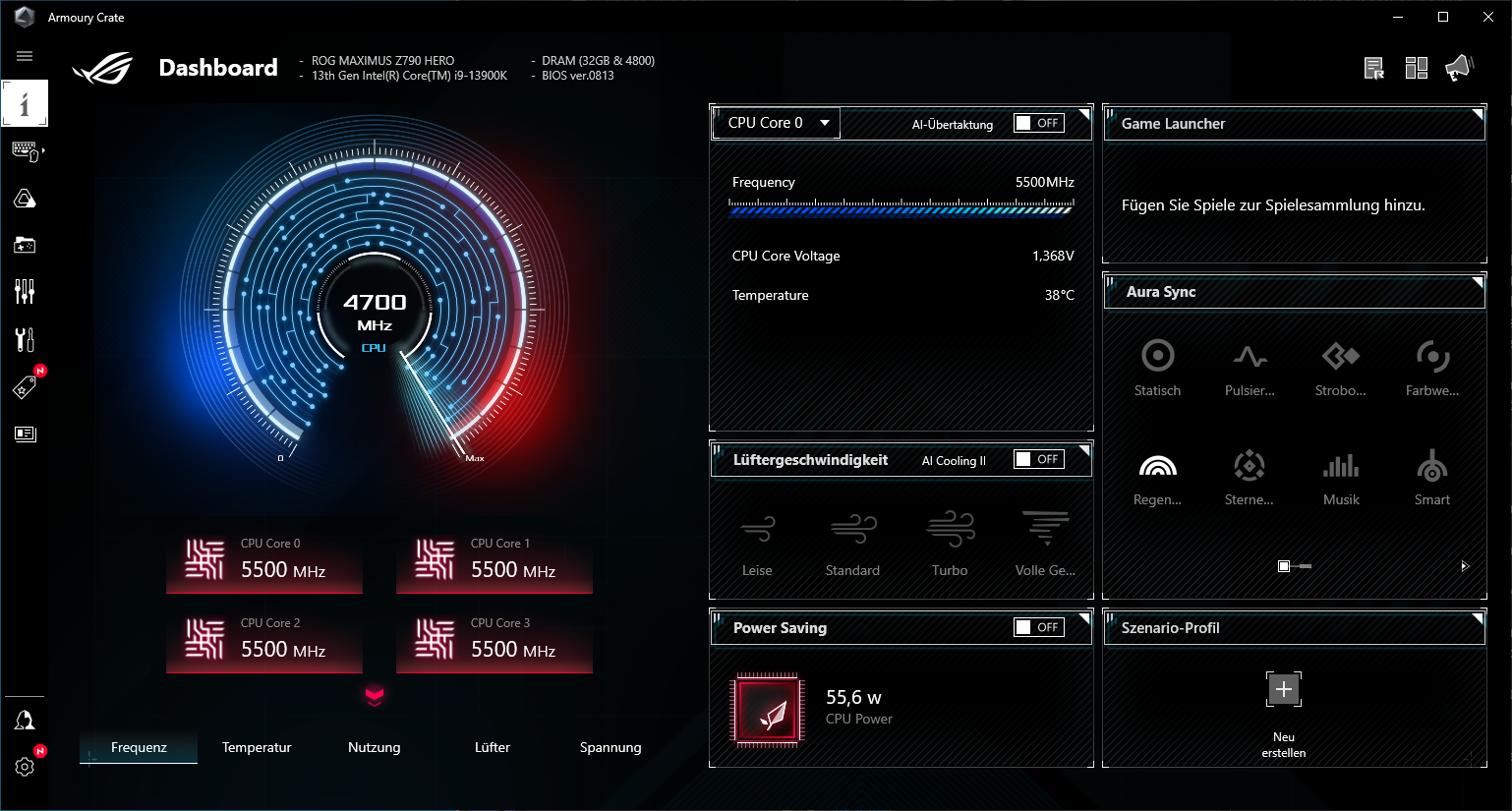Toggle the AI Cooling II switch
This screenshot has width=1512, height=811.
click(x=1039, y=459)
